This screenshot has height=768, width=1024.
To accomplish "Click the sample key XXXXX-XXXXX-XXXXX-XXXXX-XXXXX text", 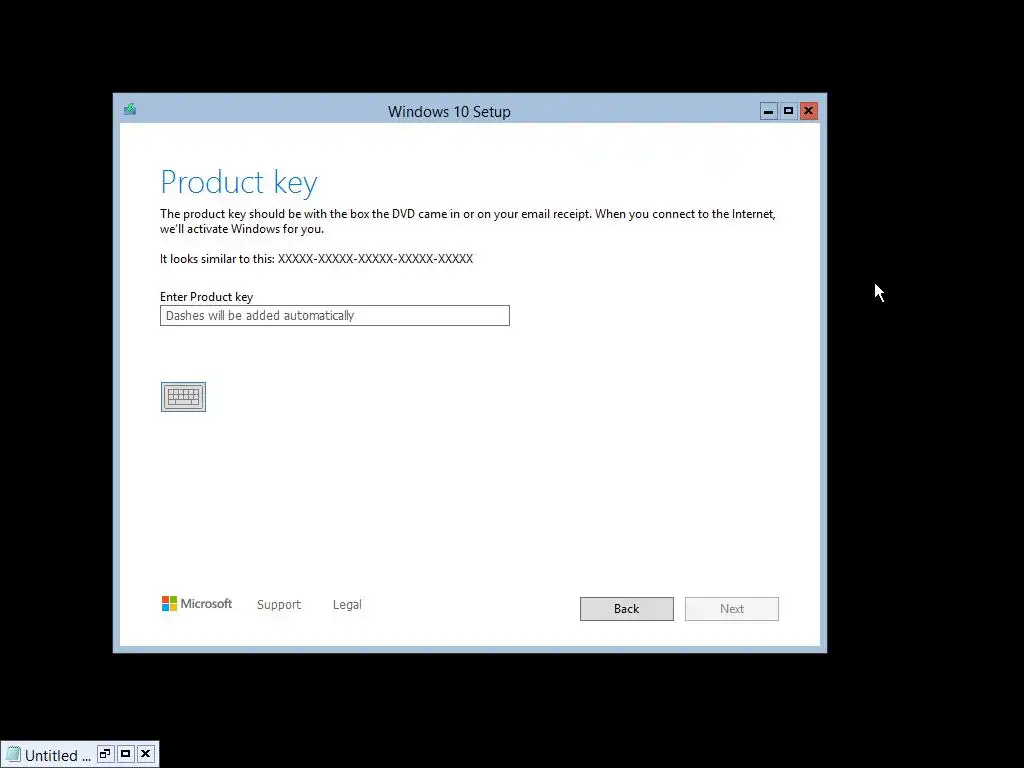I will point(376,259).
